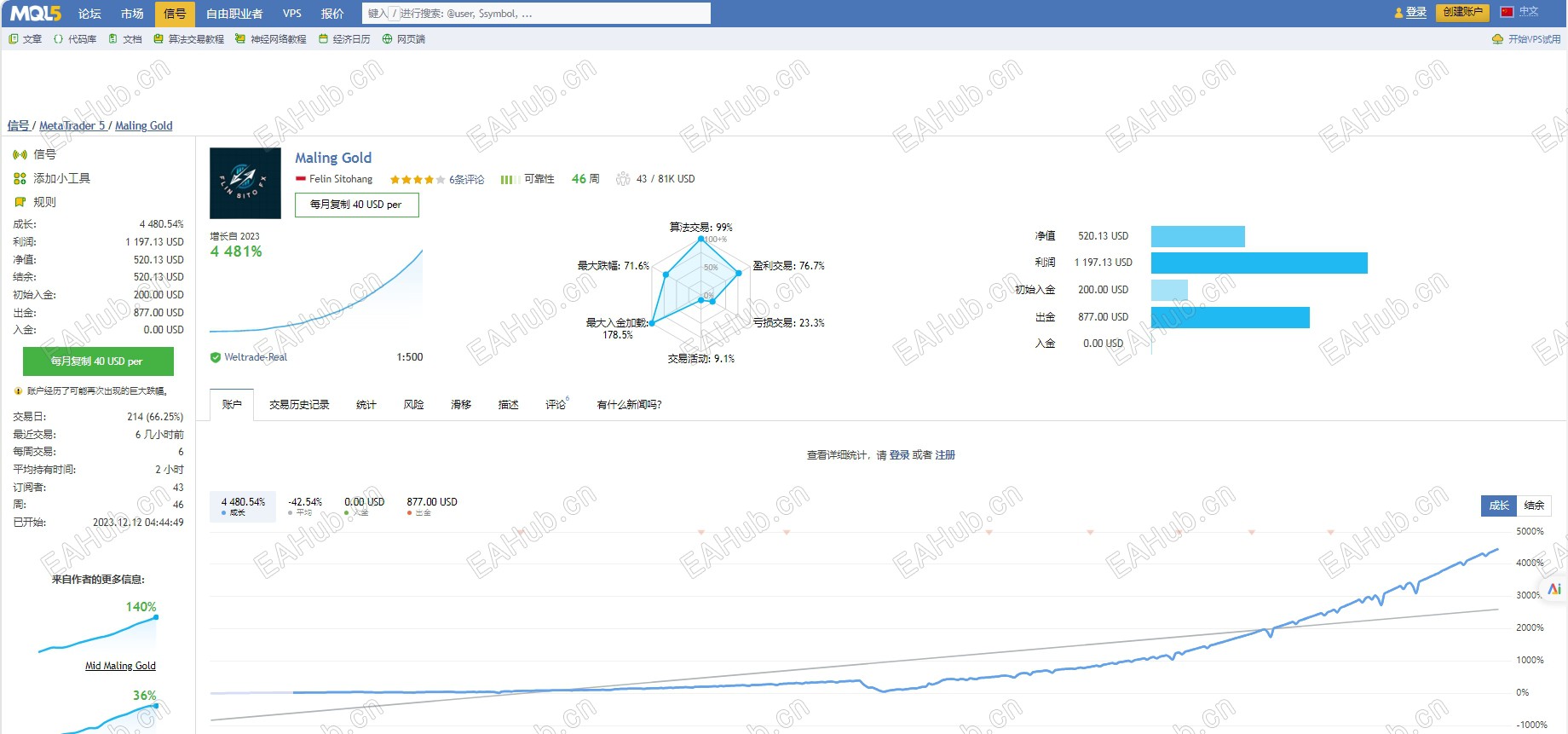Click the Weltrade-Real verified shield icon
This screenshot has width=1568, height=734.
coord(216,357)
